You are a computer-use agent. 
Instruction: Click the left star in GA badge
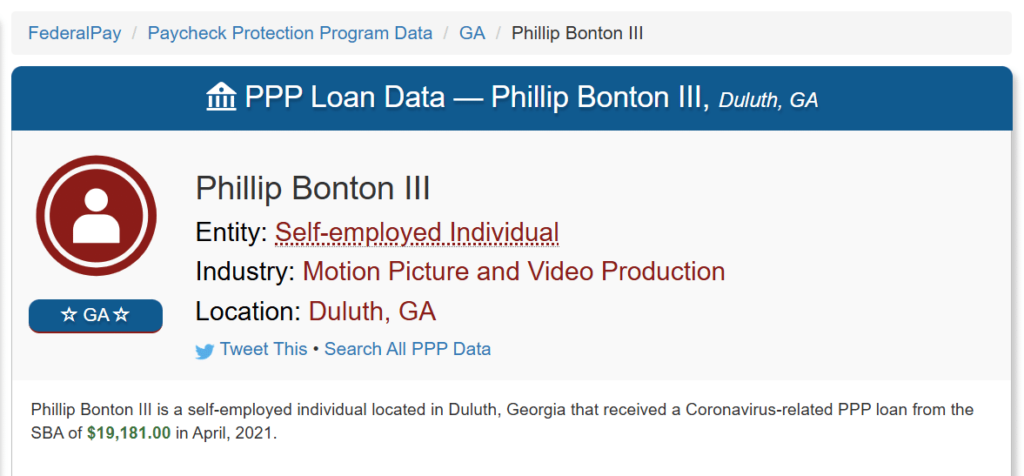pos(69,315)
